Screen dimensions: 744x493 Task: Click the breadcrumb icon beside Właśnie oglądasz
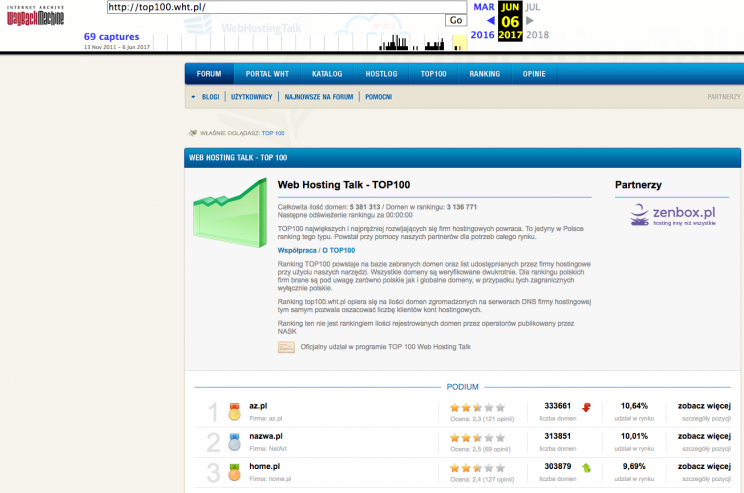(x=193, y=133)
